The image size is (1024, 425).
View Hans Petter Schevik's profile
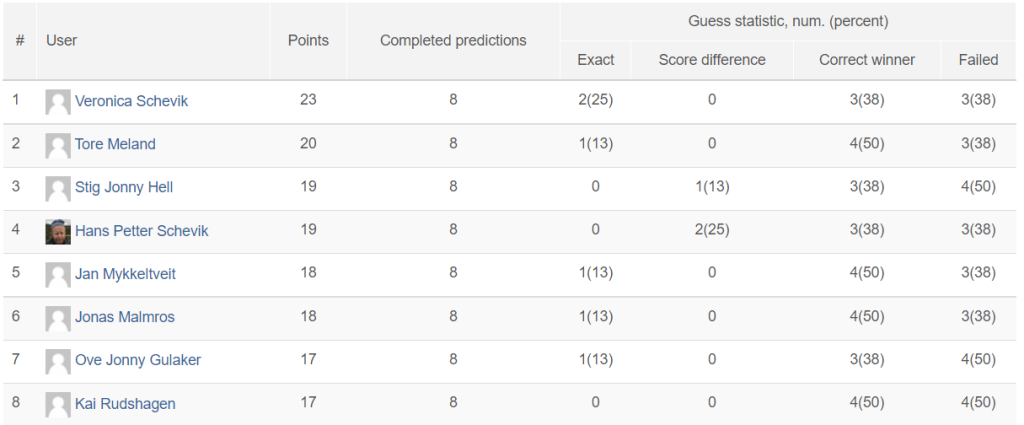click(x=142, y=230)
